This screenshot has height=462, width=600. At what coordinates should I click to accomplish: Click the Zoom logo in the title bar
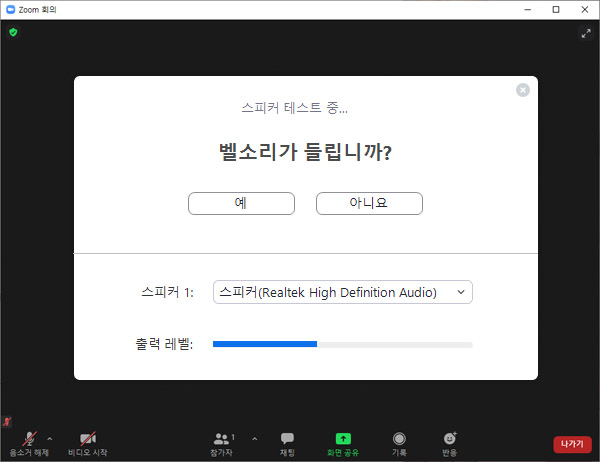pyautogui.click(x=10, y=9)
